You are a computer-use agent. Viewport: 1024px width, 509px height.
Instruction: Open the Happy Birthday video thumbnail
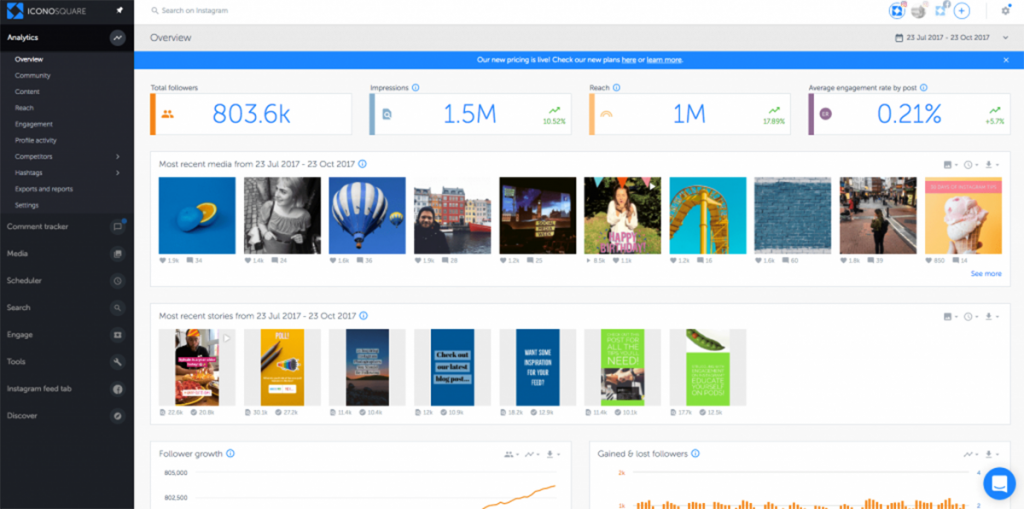click(x=622, y=216)
